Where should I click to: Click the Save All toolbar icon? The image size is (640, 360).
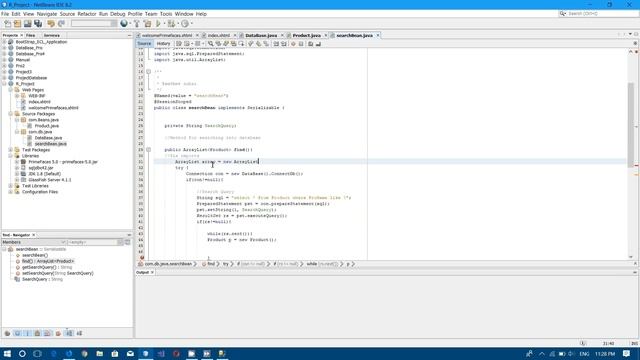(38, 24)
